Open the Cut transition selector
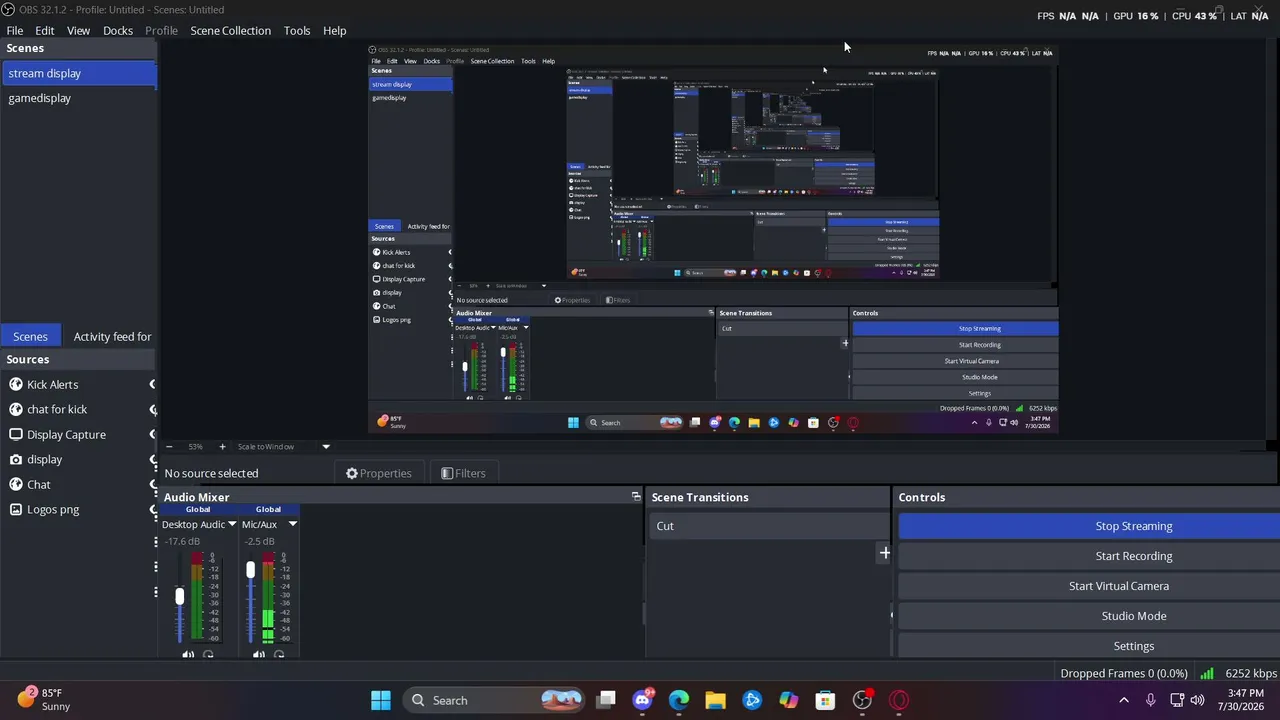The width and height of the screenshot is (1280, 720). click(x=768, y=526)
